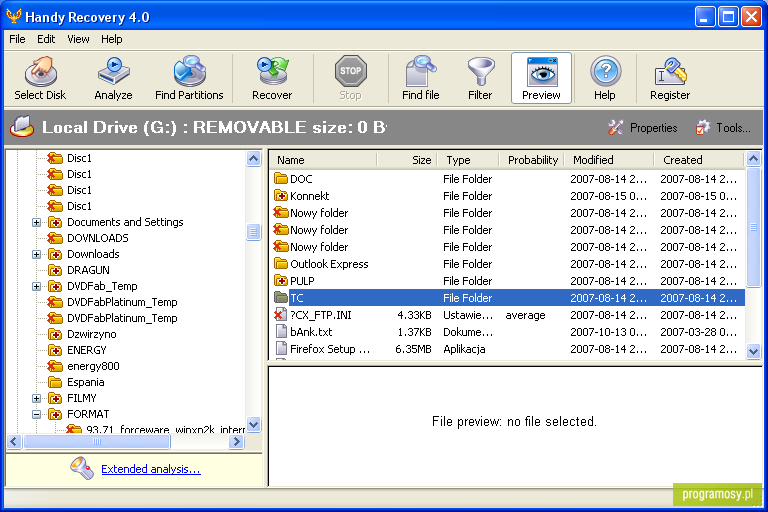The width and height of the screenshot is (768, 512).
Task: Select the Konnekt folder icon
Action: pyautogui.click(x=281, y=196)
